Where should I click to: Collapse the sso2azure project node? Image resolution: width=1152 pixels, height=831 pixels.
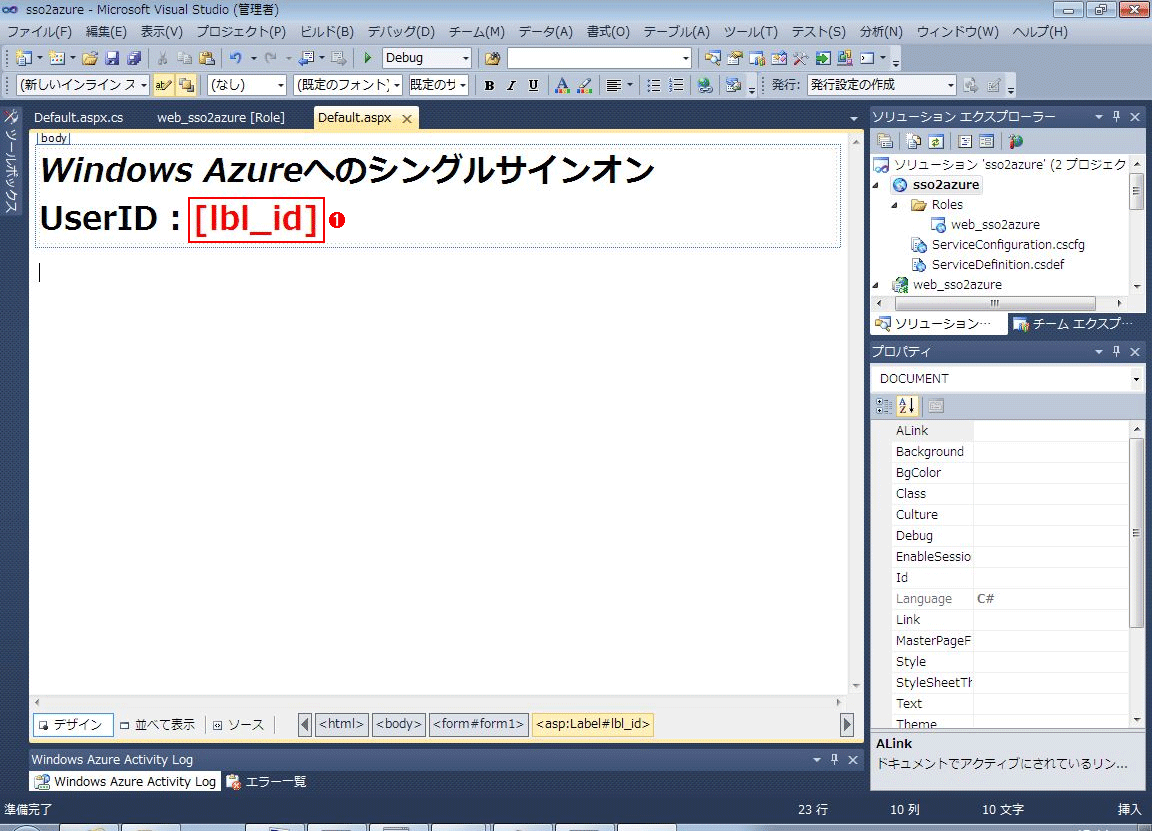pos(875,184)
